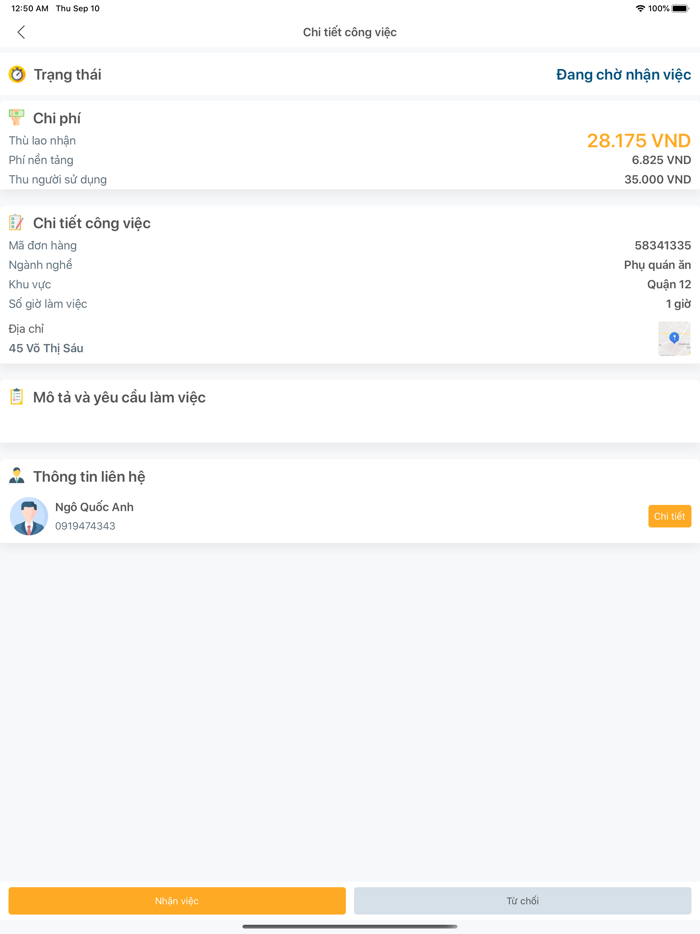This screenshot has height=934, width=700.
Task: Tap the back arrow icon
Action: pos(21,32)
